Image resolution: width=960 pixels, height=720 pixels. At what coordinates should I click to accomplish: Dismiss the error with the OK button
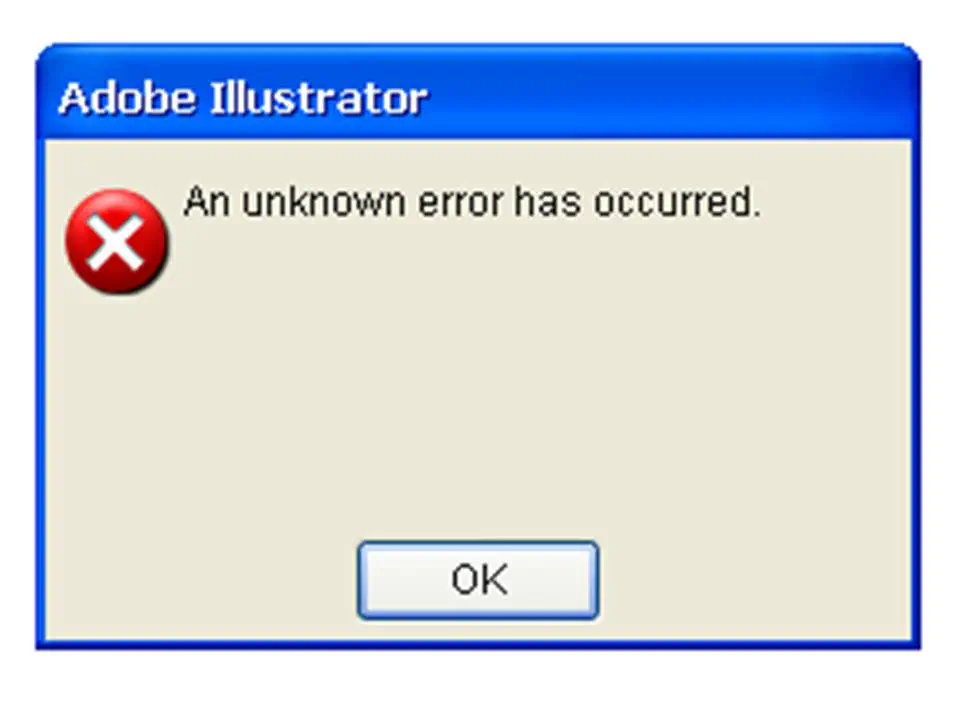point(478,580)
